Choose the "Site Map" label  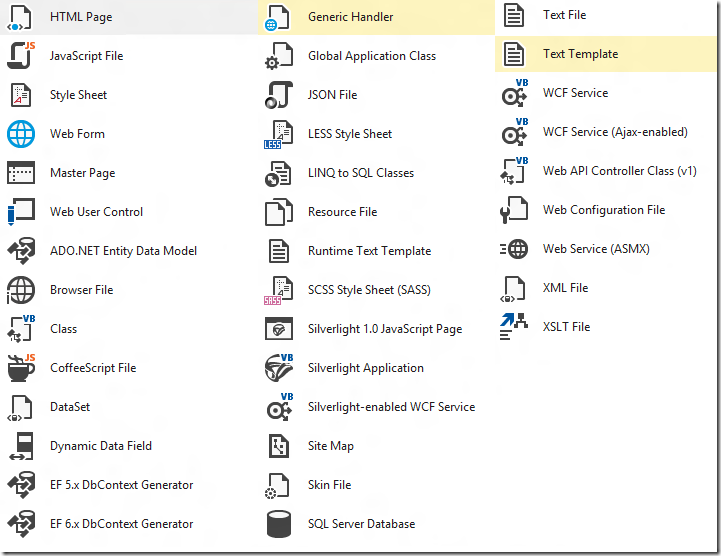coord(331,446)
